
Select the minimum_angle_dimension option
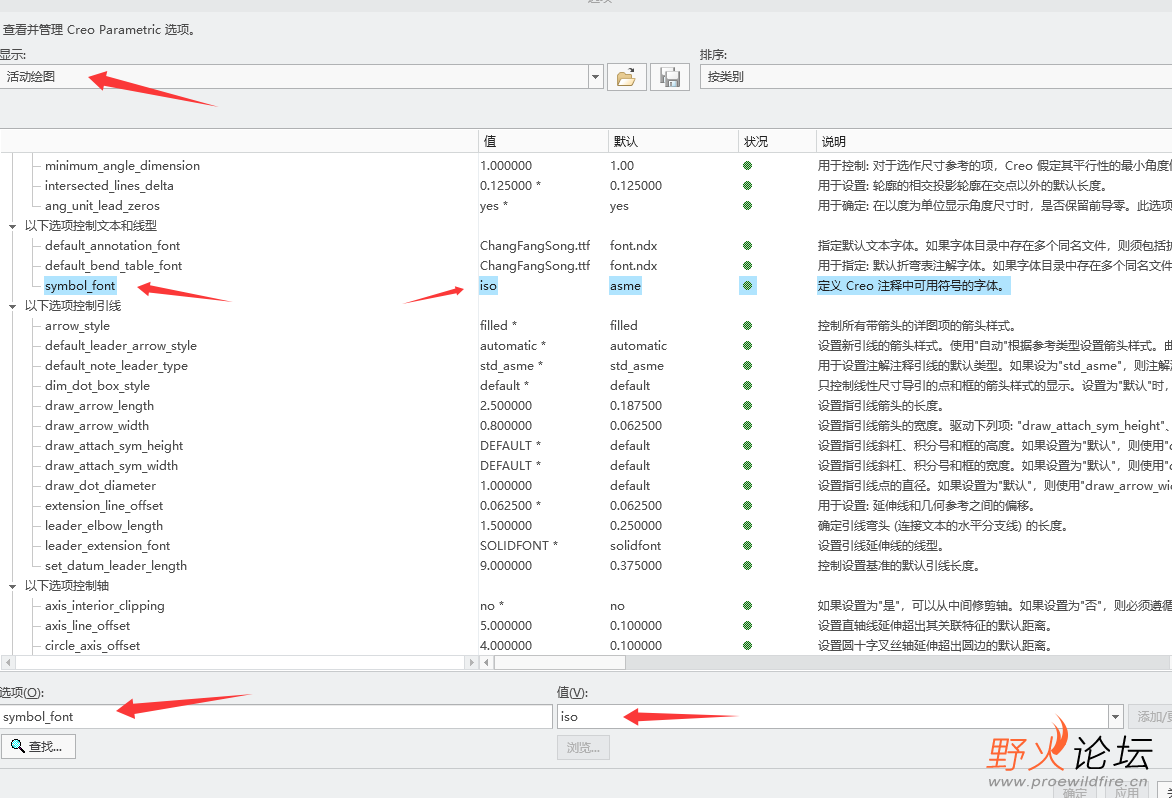pyautogui.click(x=122, y=166)
